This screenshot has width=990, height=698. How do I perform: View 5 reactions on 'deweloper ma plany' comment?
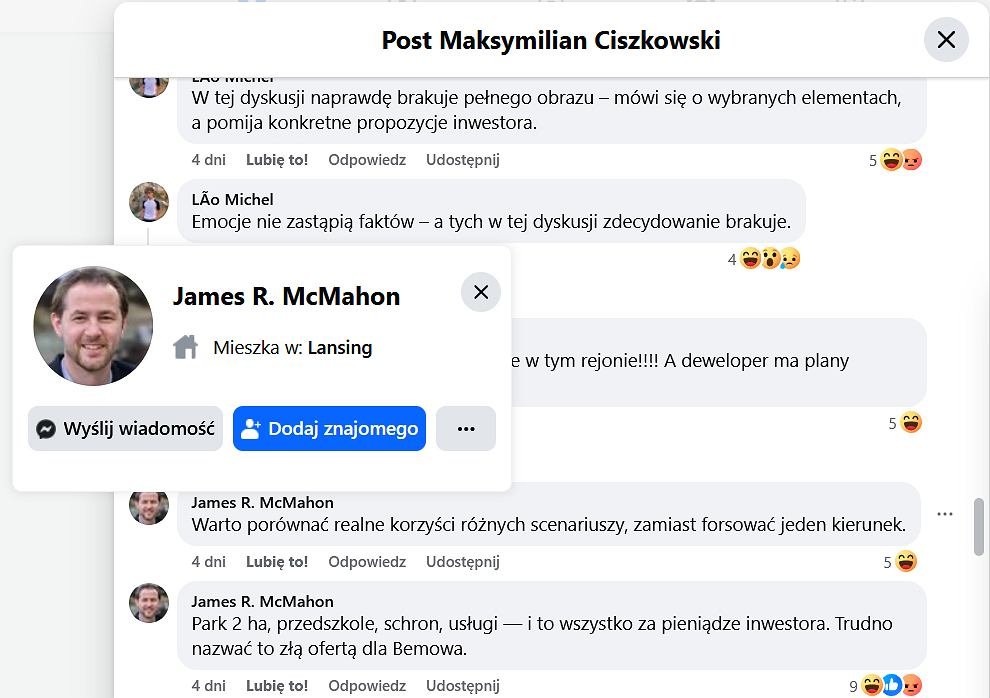click(x=905, y=422)
